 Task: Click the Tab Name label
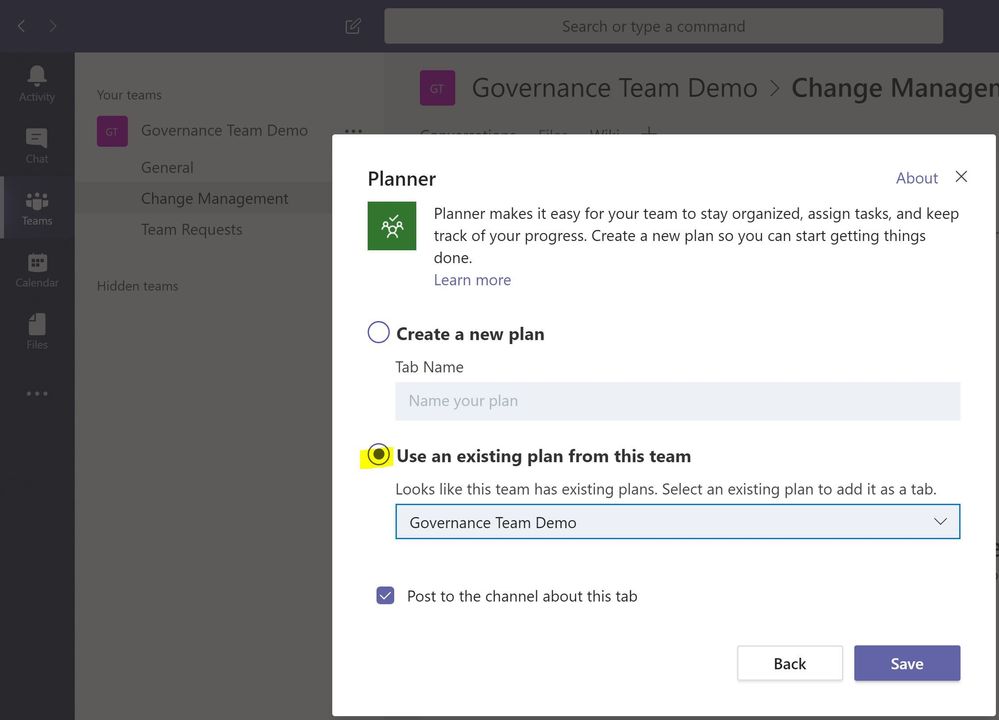tap(429, 367)
